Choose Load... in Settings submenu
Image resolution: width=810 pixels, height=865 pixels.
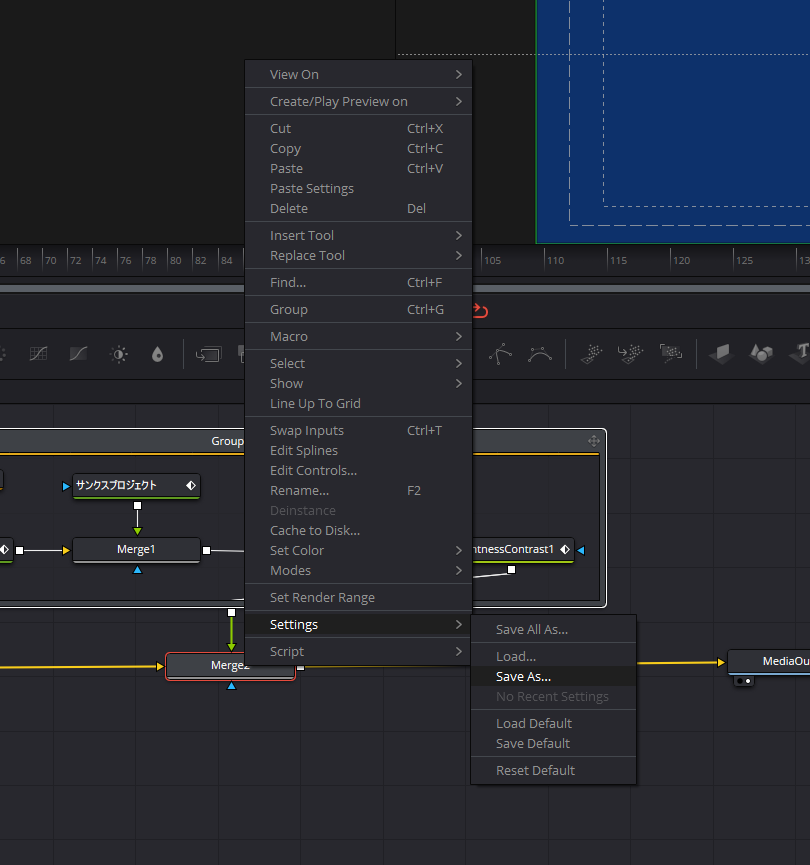553,656
